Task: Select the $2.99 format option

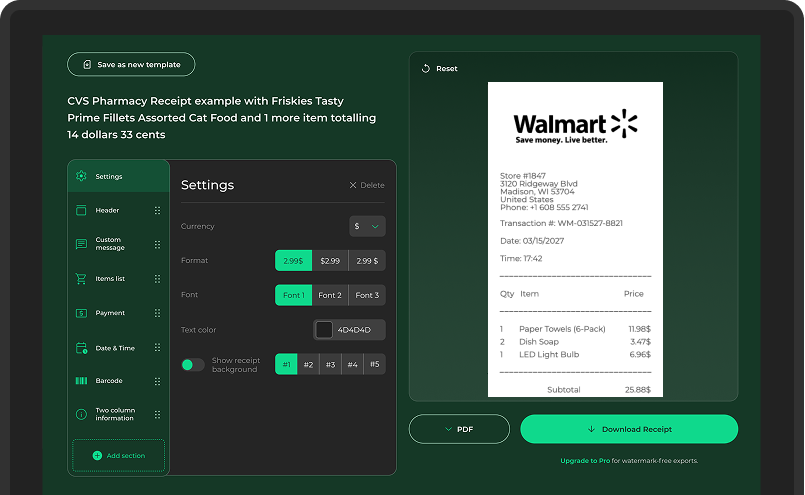Action: click(330, 261)
